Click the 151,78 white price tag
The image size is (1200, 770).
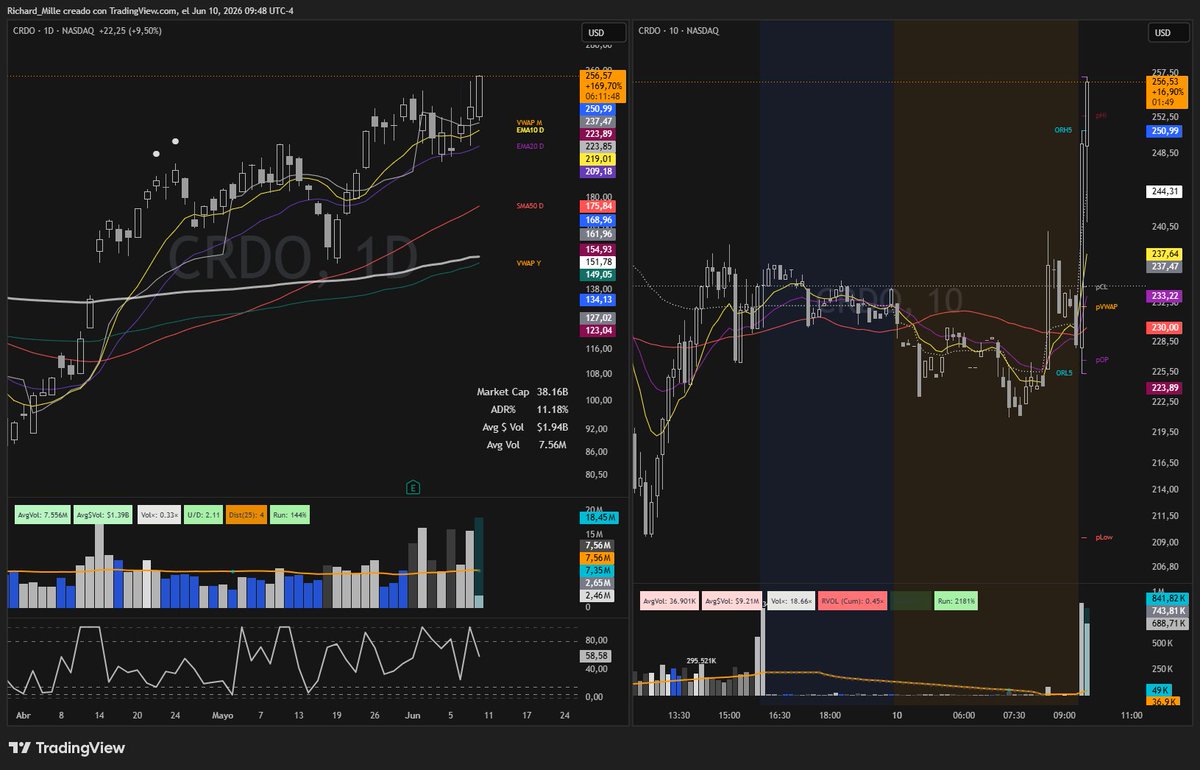click(599, 261)
